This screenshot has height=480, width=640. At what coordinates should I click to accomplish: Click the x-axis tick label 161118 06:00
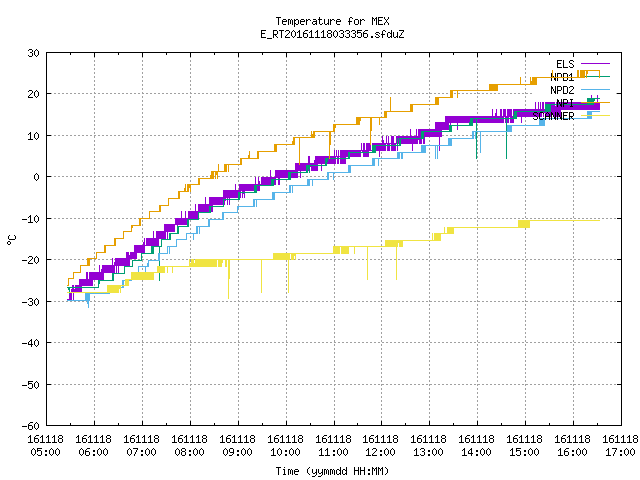[x=93, y=446]
